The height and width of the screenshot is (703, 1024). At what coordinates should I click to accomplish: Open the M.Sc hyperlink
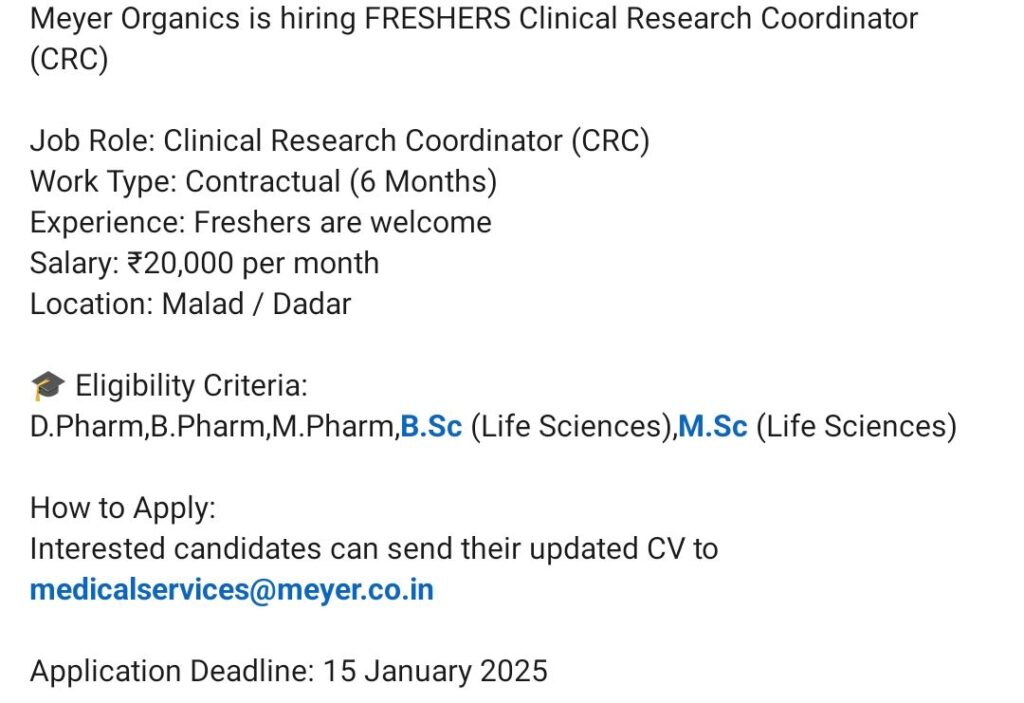point(712,427)
